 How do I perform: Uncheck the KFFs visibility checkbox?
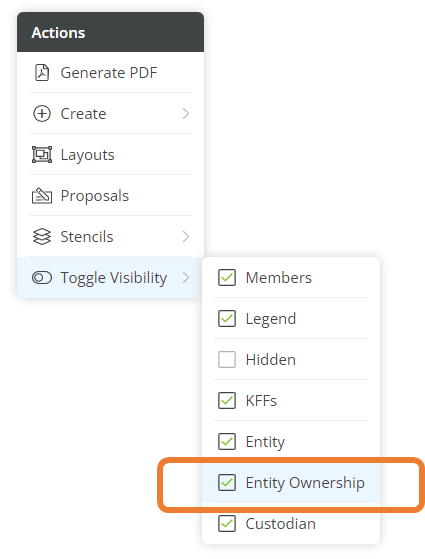pyautogui.click(x=227, y=400)
